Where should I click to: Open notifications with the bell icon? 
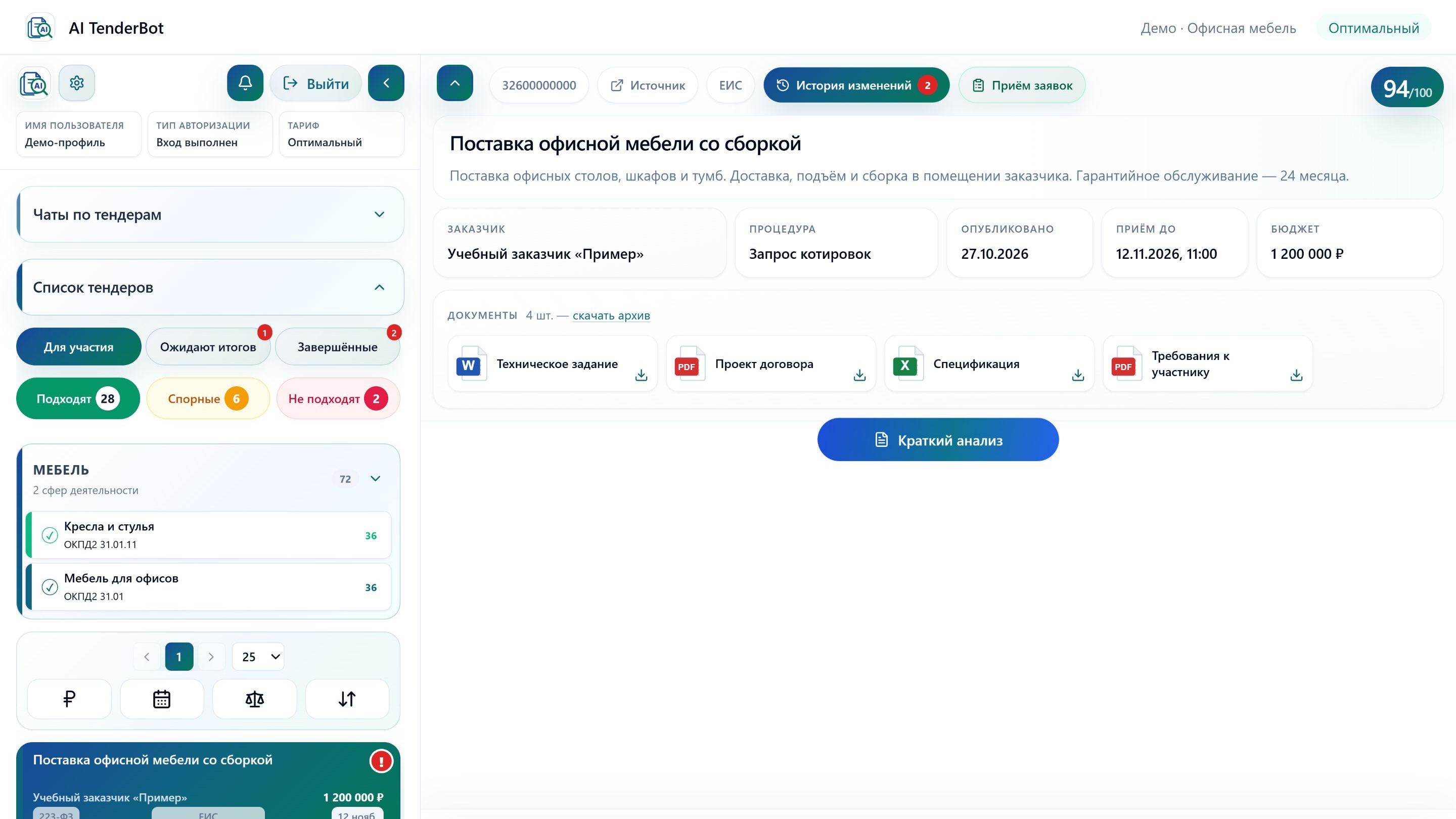(x=245, y=83)
